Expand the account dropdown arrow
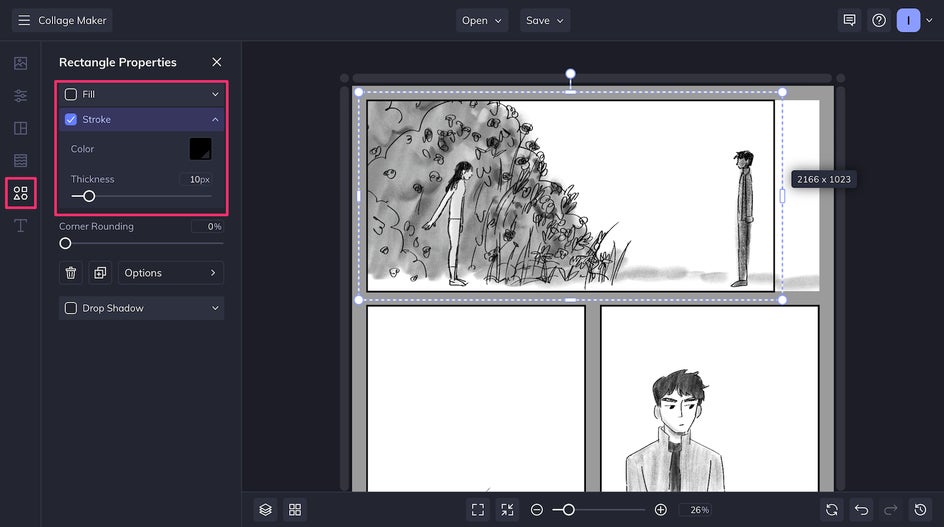Image resolution: width=944 pixels, height=527 pixels. (929, 20)
